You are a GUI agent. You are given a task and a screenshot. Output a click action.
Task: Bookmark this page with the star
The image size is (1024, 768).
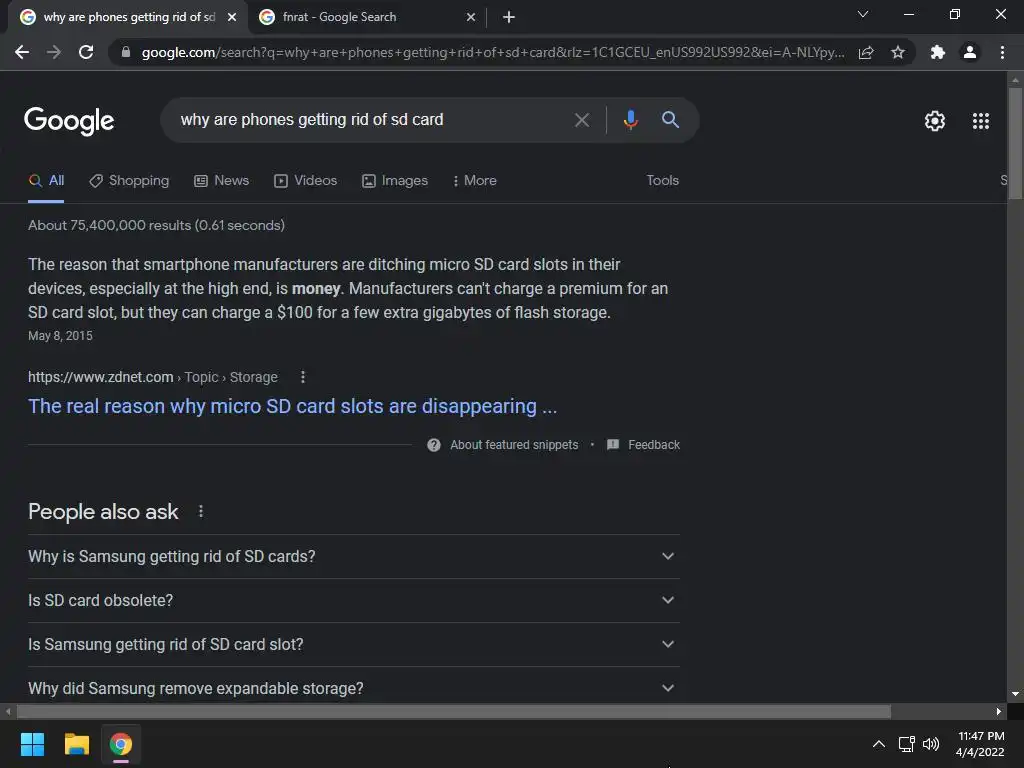[898, 52]
